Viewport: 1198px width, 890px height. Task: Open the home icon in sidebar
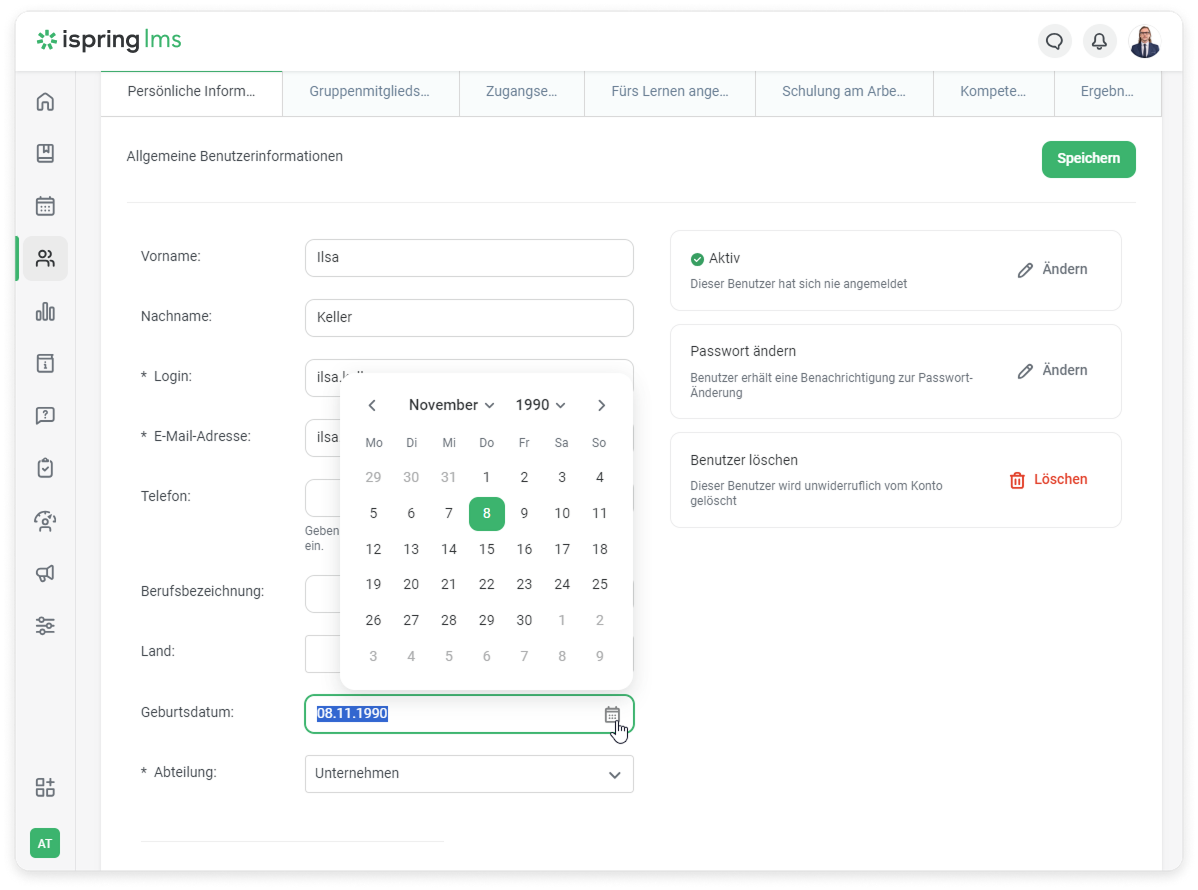coord(45,102)
